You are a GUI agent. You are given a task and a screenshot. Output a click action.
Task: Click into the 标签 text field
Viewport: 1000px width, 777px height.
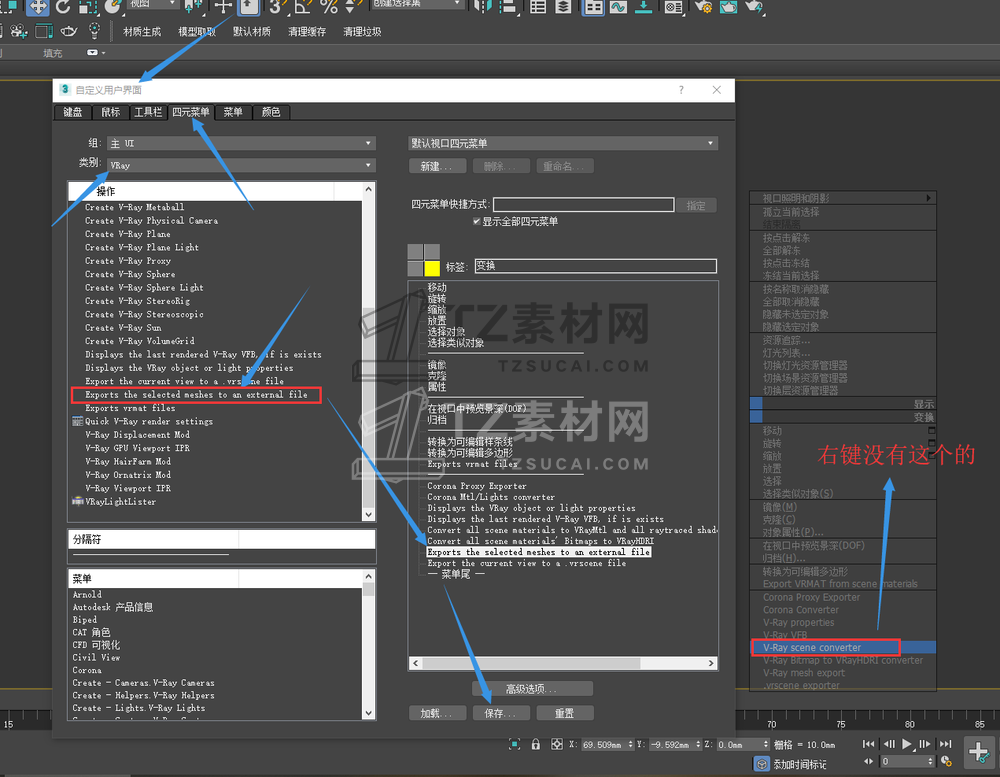click(596, 266)
